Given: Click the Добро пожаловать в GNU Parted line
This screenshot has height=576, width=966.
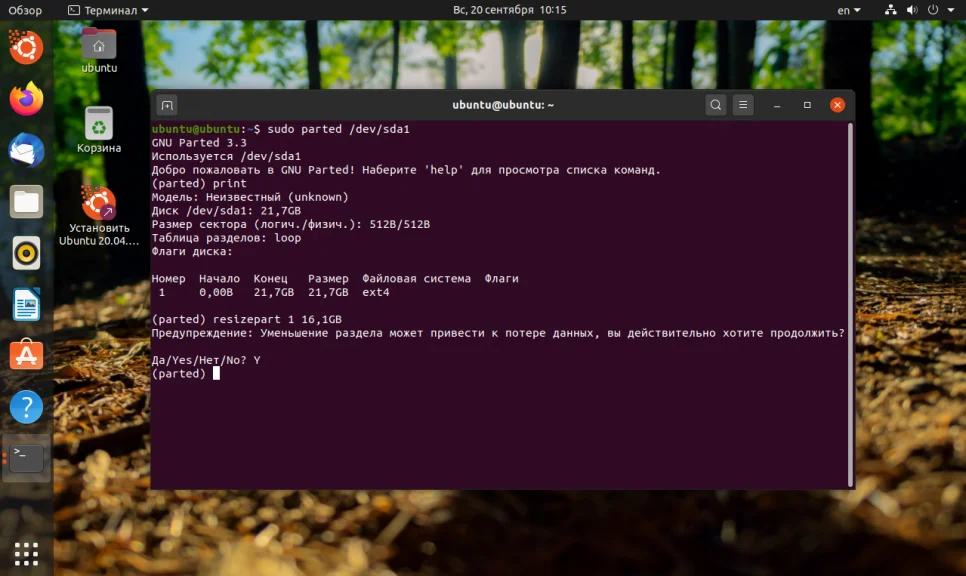Looking at the screenshot, I should (406, 169).
